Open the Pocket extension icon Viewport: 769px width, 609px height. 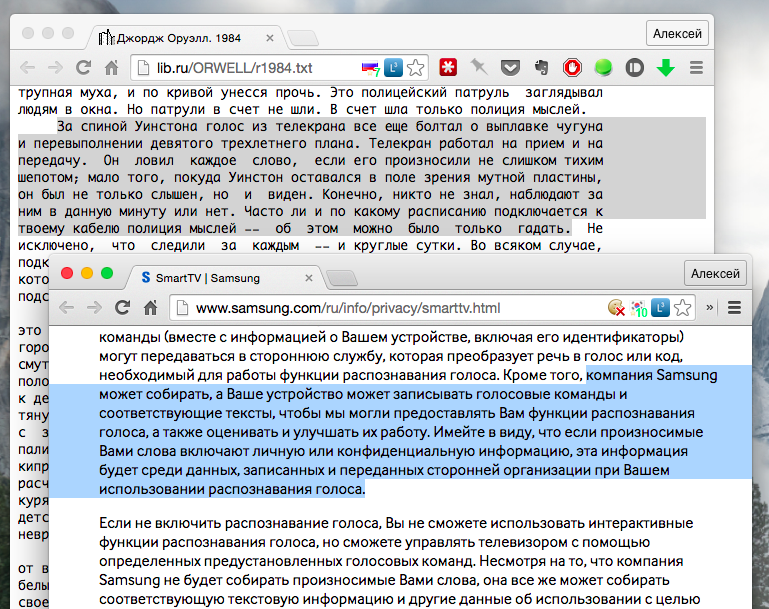[x=510, y=67]
